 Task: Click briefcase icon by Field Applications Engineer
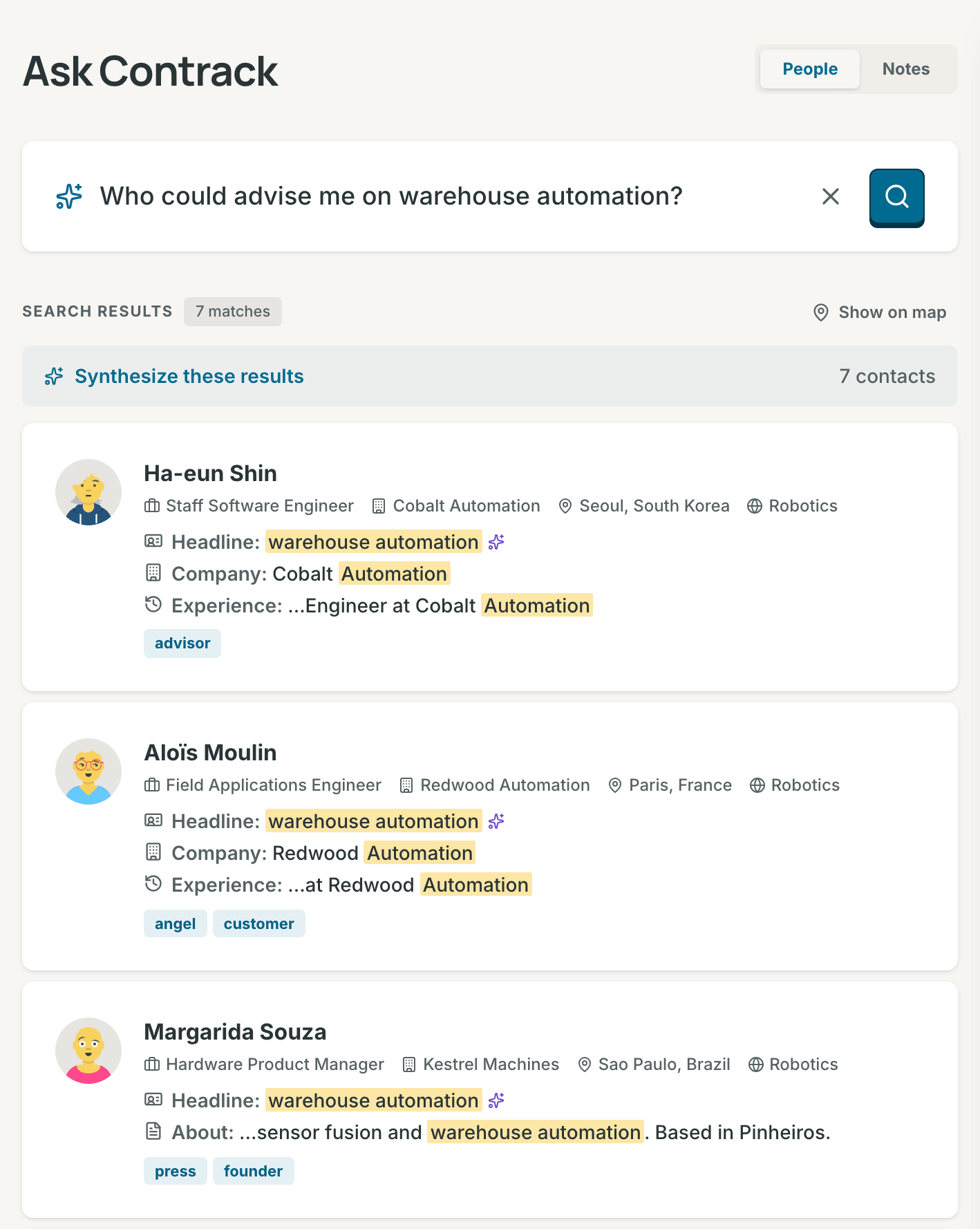[x=152, y=785]
